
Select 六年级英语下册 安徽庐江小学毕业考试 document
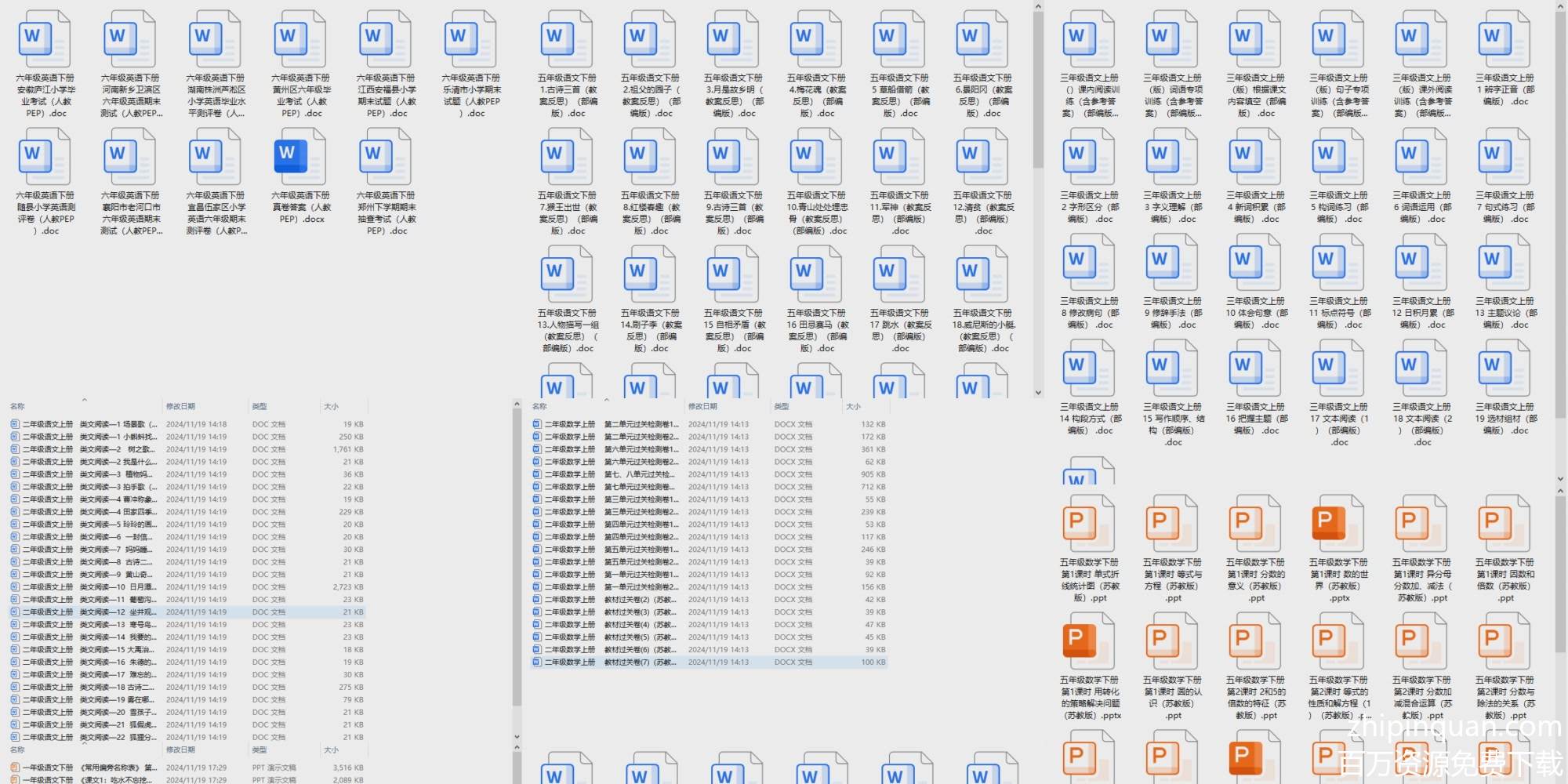click(45, 39)
